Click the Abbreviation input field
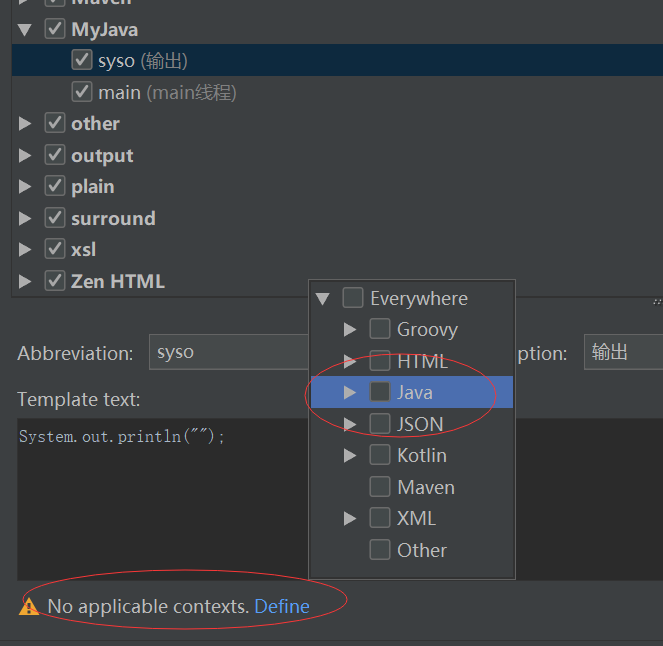This screenshot has height=646, width=663. [x=230, y=353]
